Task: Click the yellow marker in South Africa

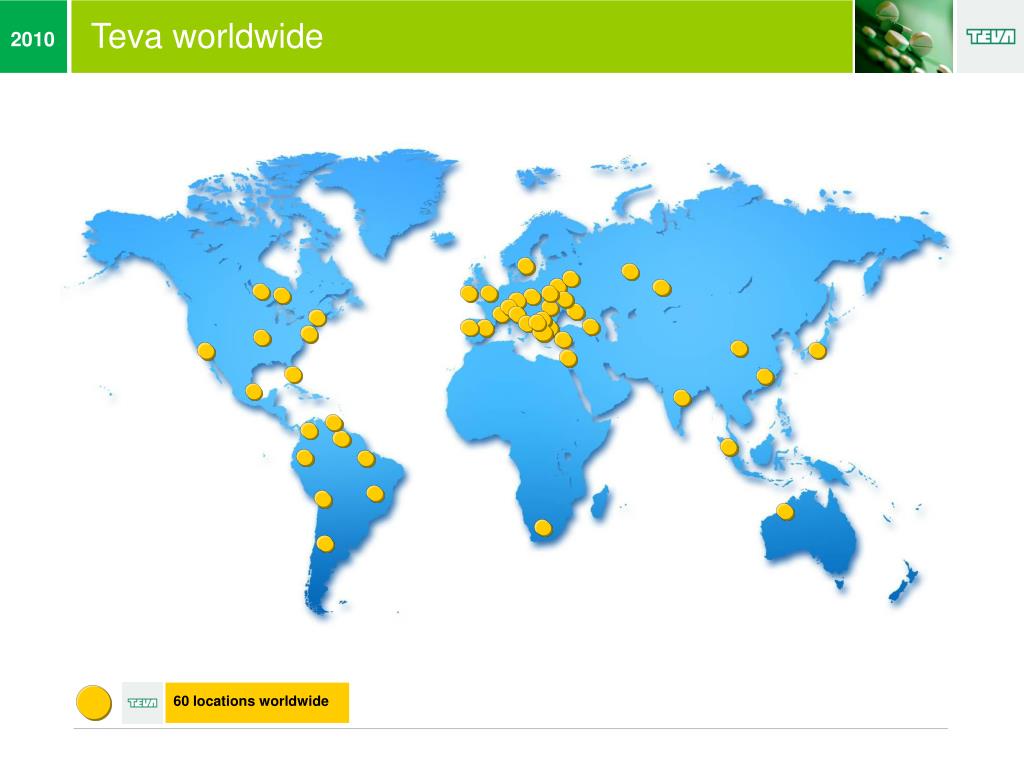Action: [543, 527]
